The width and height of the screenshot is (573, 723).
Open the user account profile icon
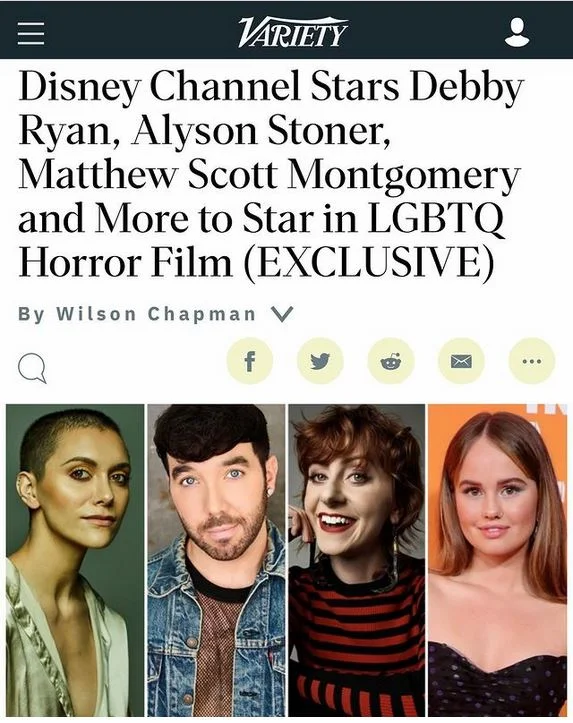(x=517, y=32)
